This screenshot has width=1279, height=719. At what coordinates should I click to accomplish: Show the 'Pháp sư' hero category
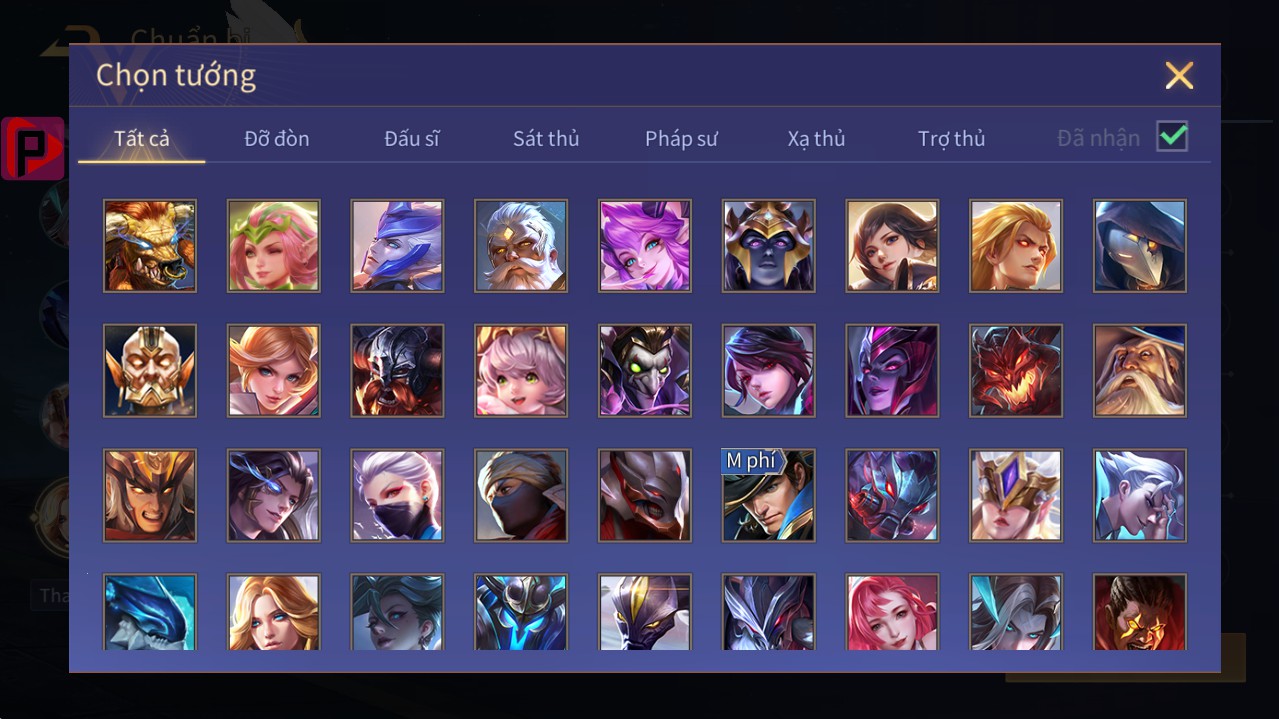pyautogui.click(x=681, y=139)
